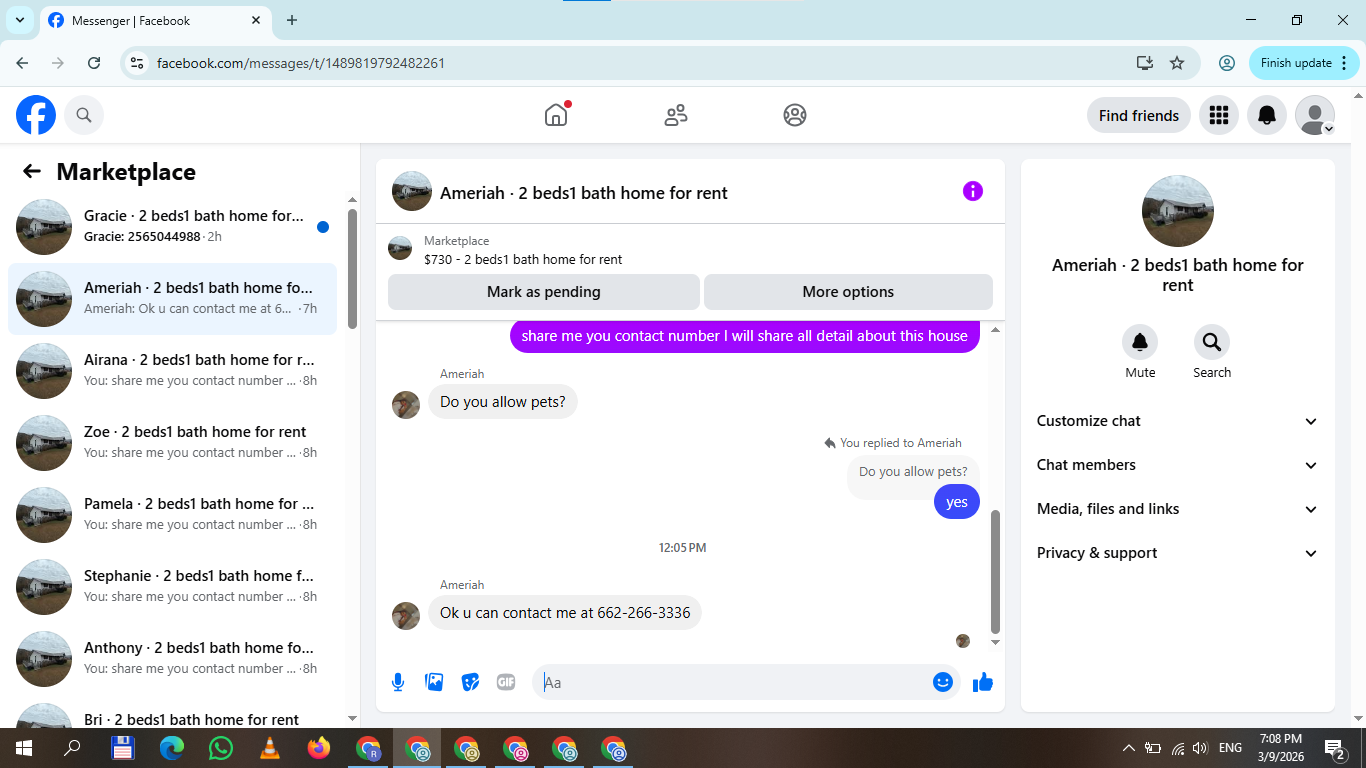The image size is (1366, 768).
Task: Open the Facebook search magnifier
Action: point(84,115)
